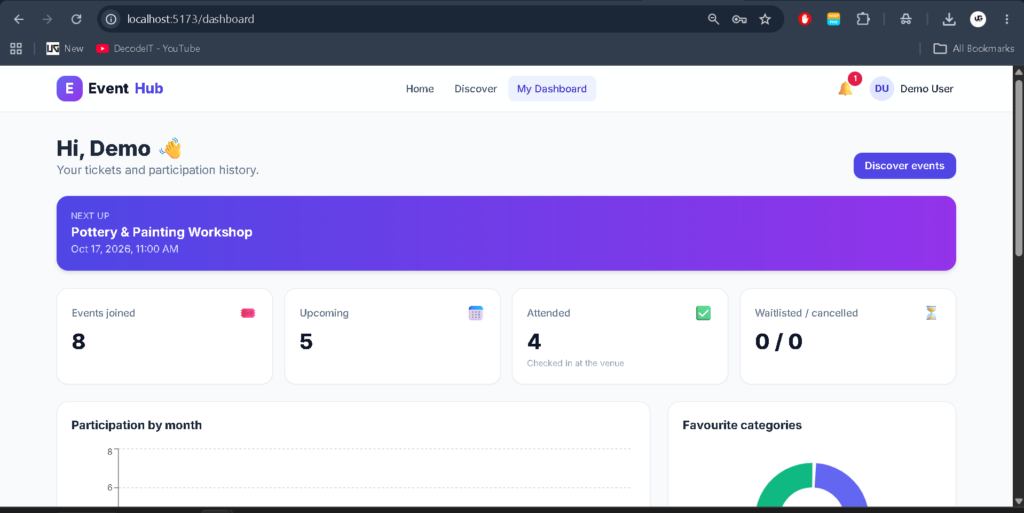Click the Upcoming calendar icon

[x=475, y=313]
